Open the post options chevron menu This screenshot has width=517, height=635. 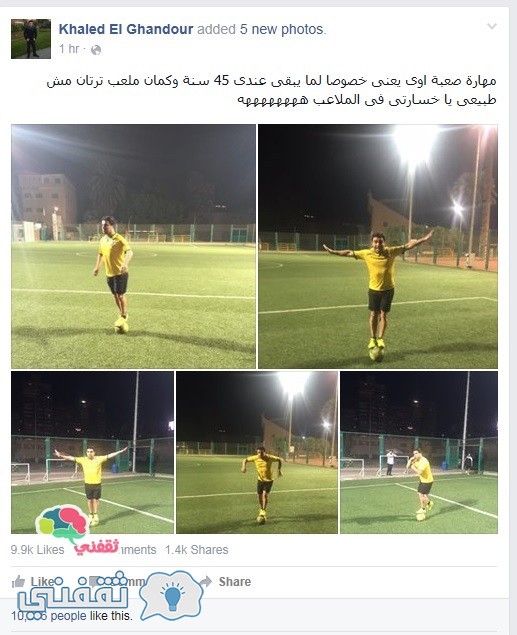491,26
